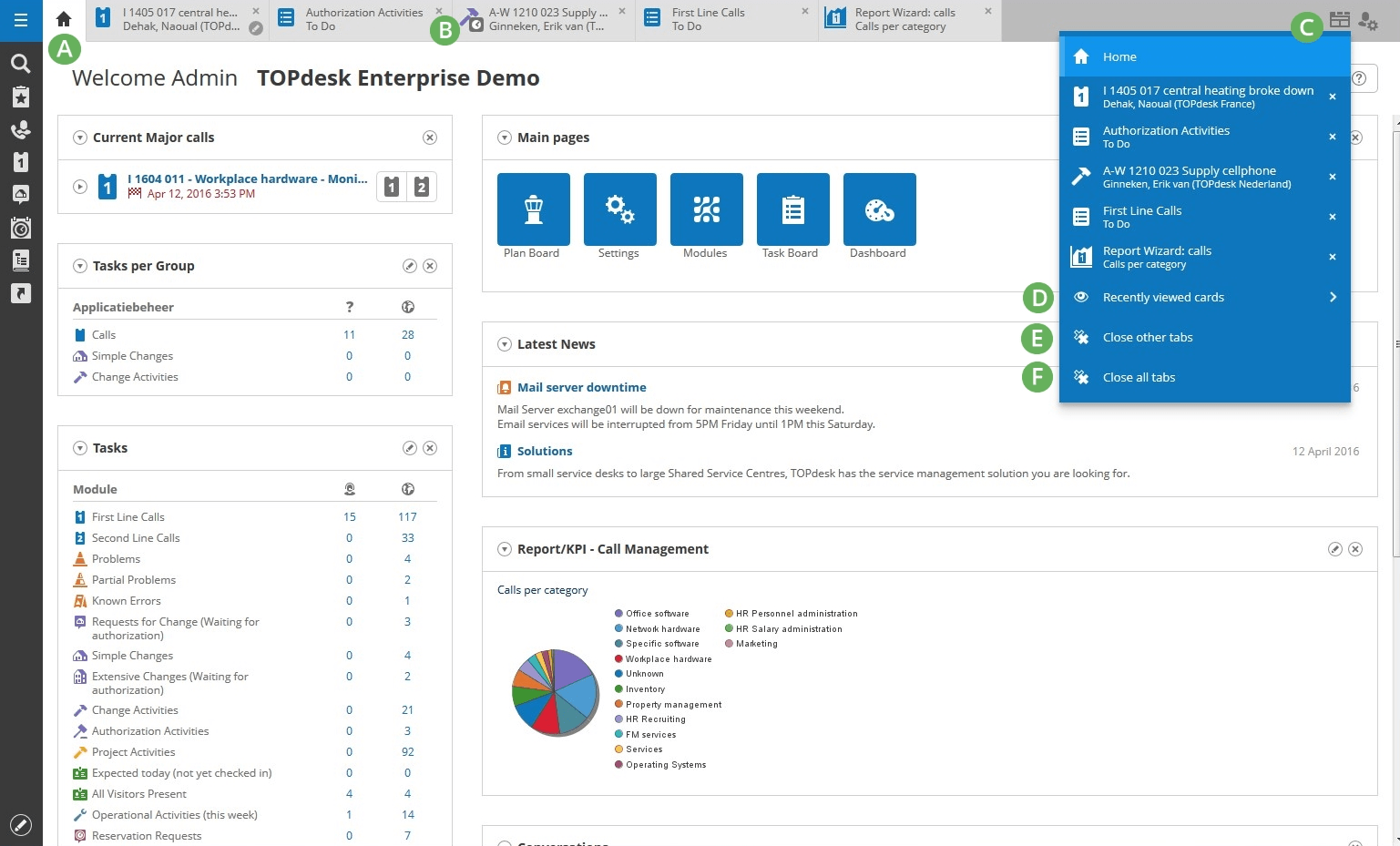Click count 28 for Applicatiebeheer Calls
Screen dimensions: 1400x846
coord(408,335)
